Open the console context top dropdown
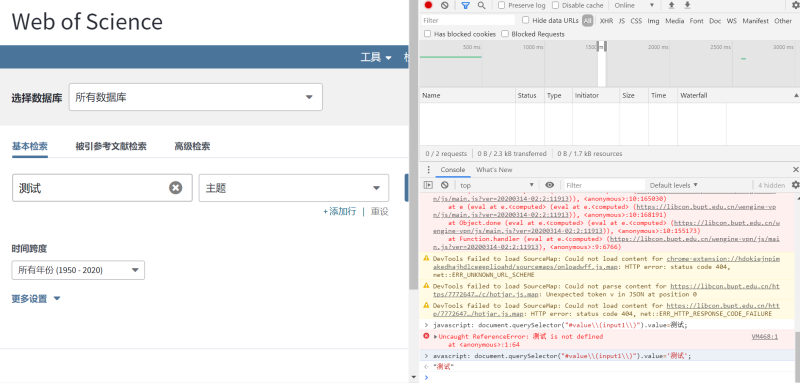 (x=496, y=185)
